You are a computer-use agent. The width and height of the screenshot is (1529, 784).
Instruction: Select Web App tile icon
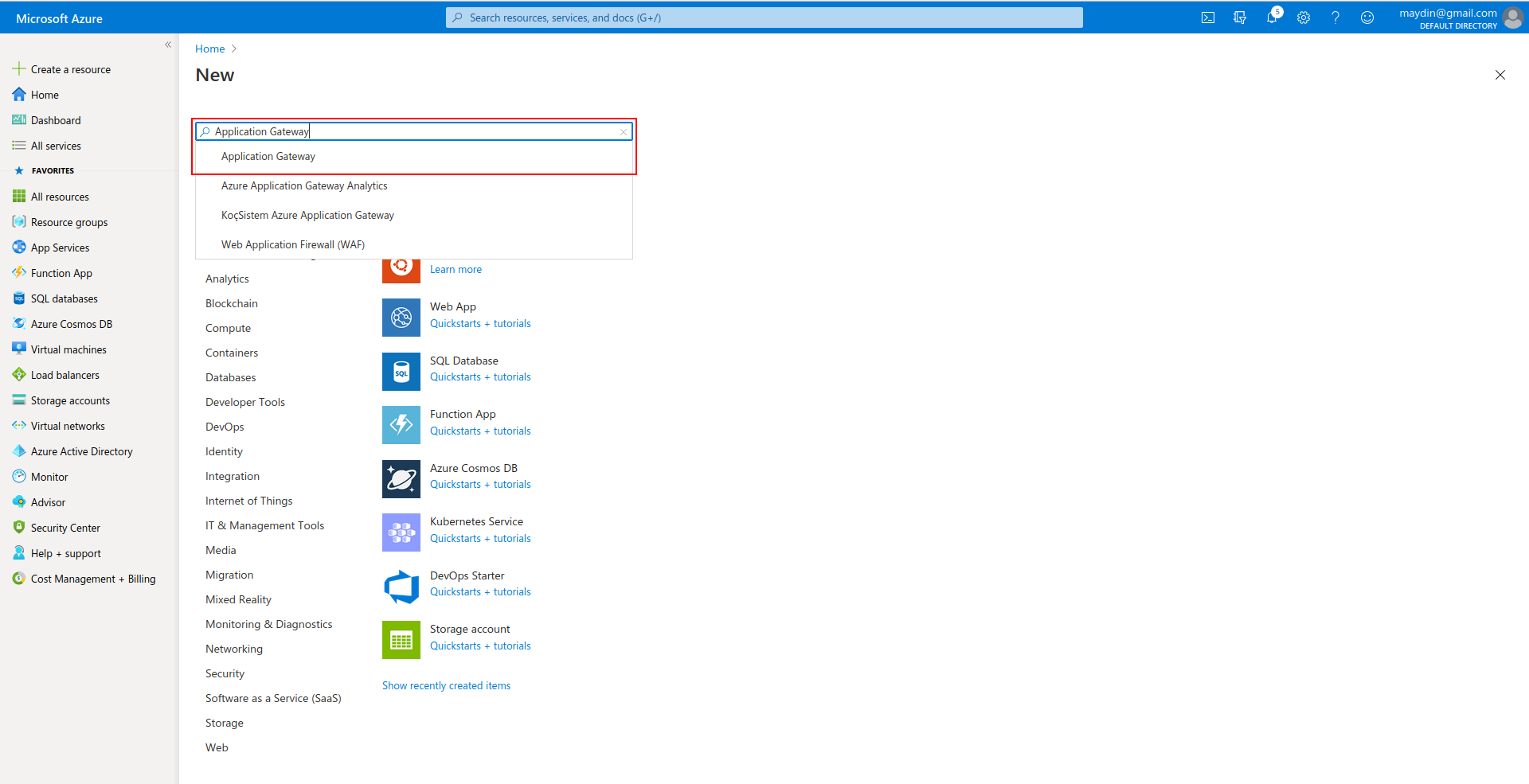[x=401, y=318]
